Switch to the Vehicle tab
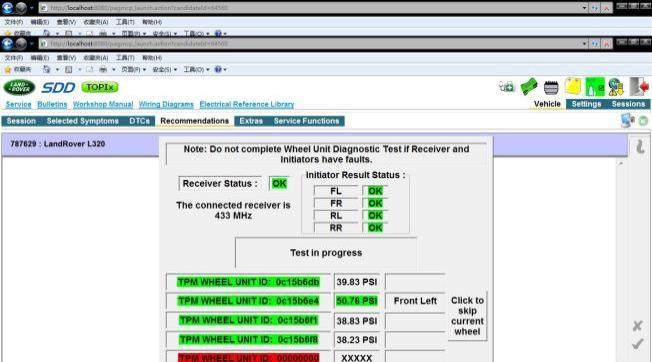Viewport: 652px width, 362px height. coord(547,104)
